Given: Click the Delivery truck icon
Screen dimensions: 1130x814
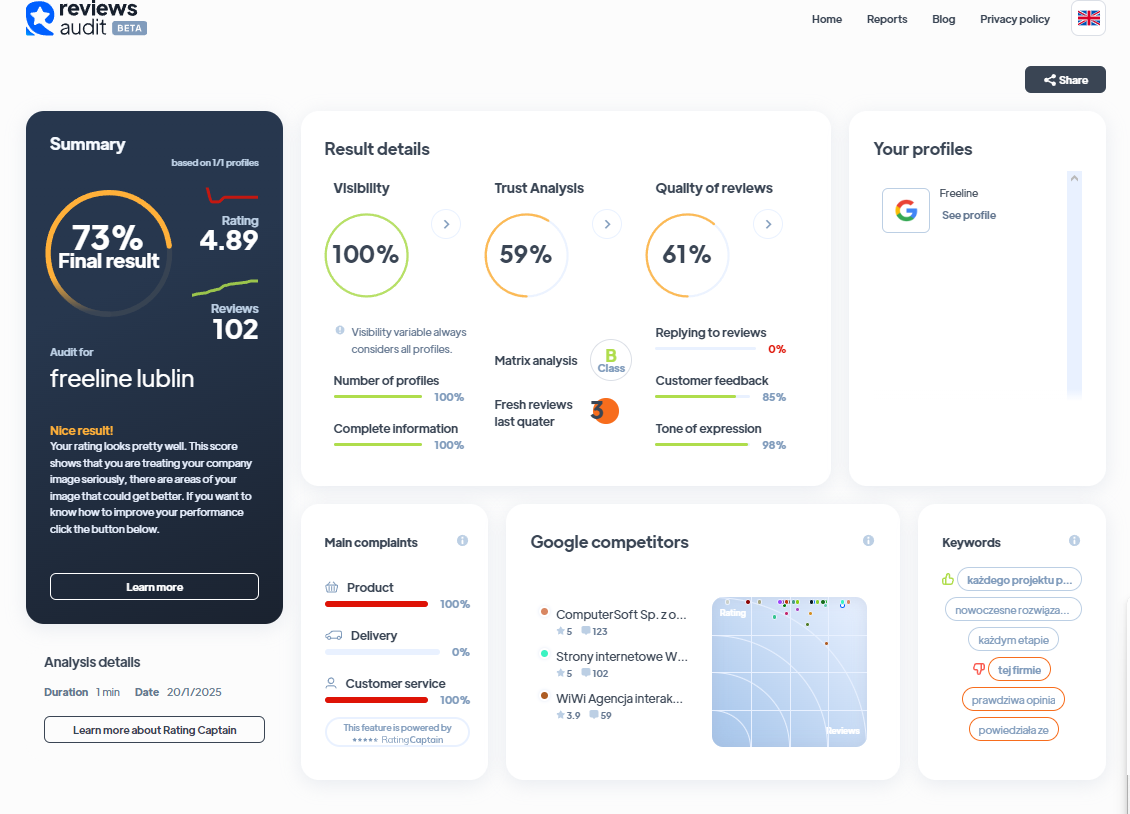Looking at the screenshot, I should coord(334,635).
